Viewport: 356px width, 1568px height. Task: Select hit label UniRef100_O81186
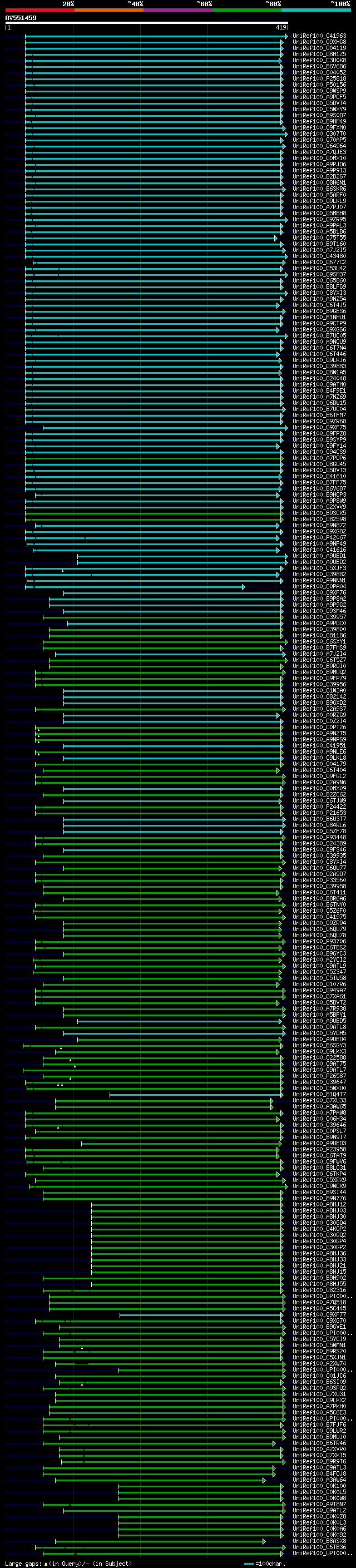click(319, 635)
